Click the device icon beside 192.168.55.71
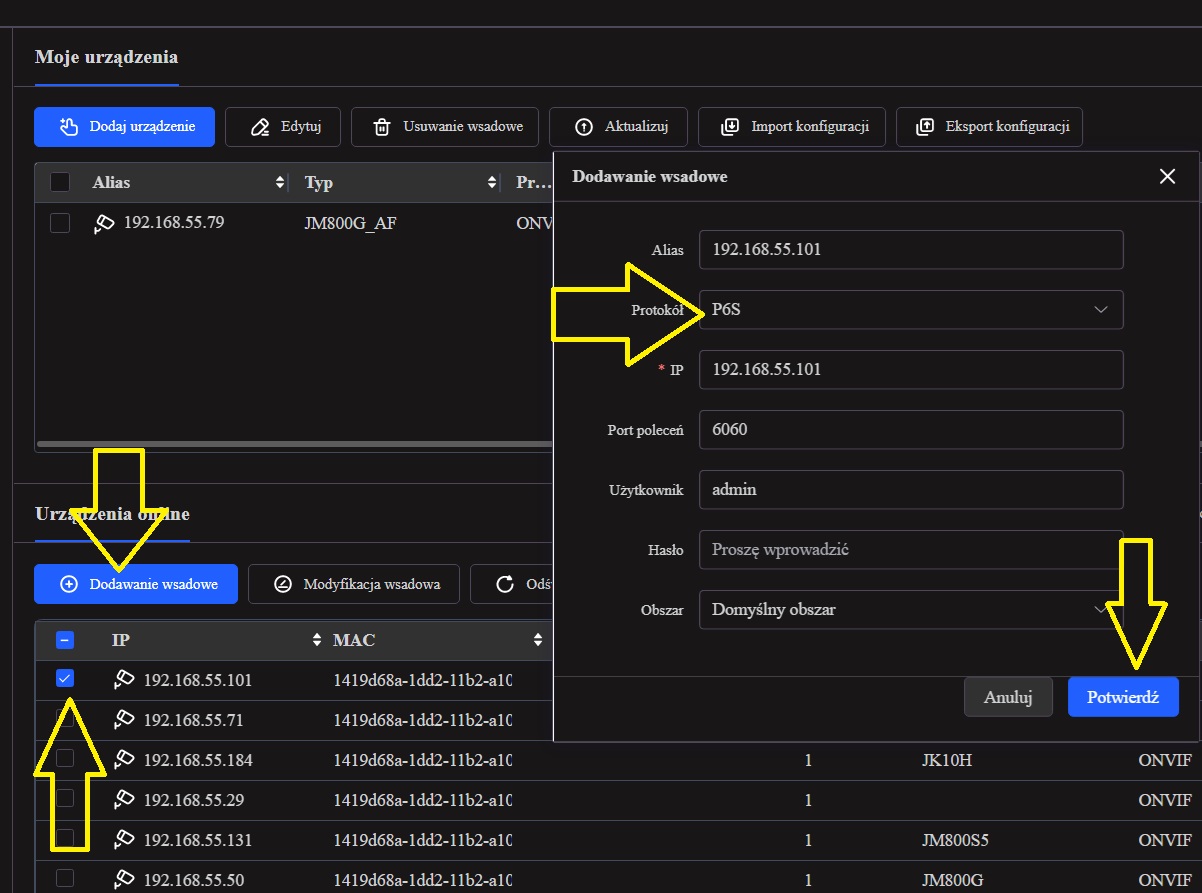This screenshot has height=893, width=1202. 124,720
